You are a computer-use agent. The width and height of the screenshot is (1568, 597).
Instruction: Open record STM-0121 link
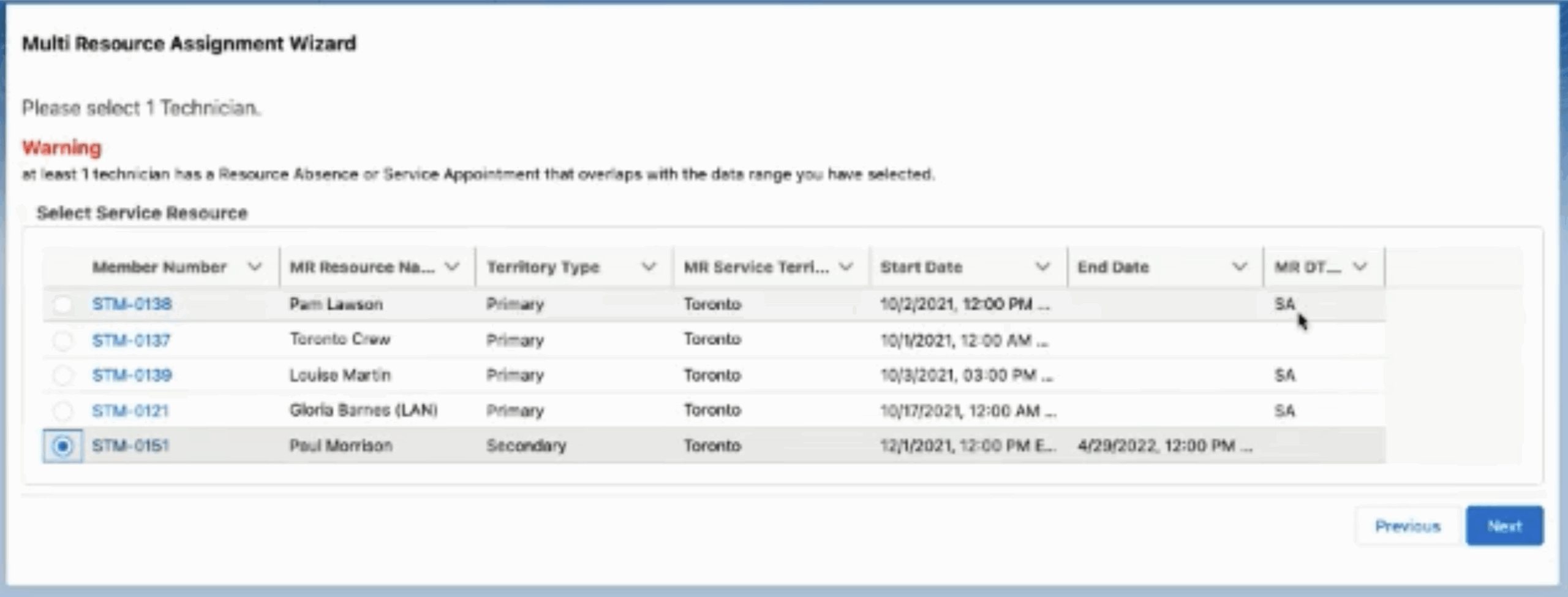[132, 411]
